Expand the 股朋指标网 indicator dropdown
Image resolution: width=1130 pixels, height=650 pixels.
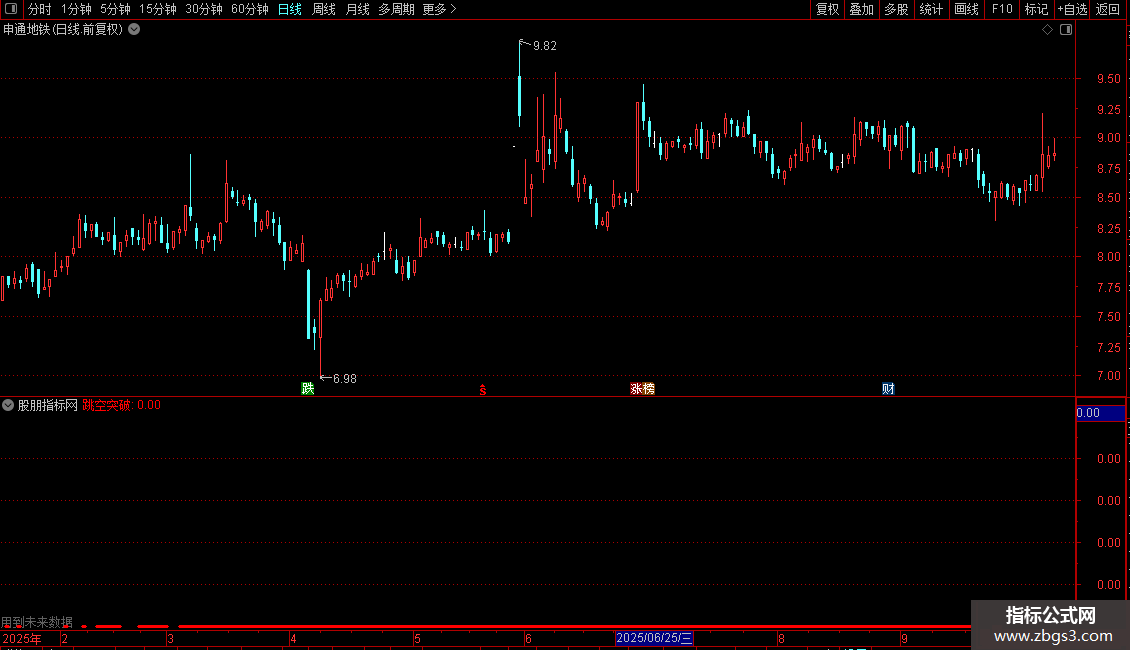[8, 405]
